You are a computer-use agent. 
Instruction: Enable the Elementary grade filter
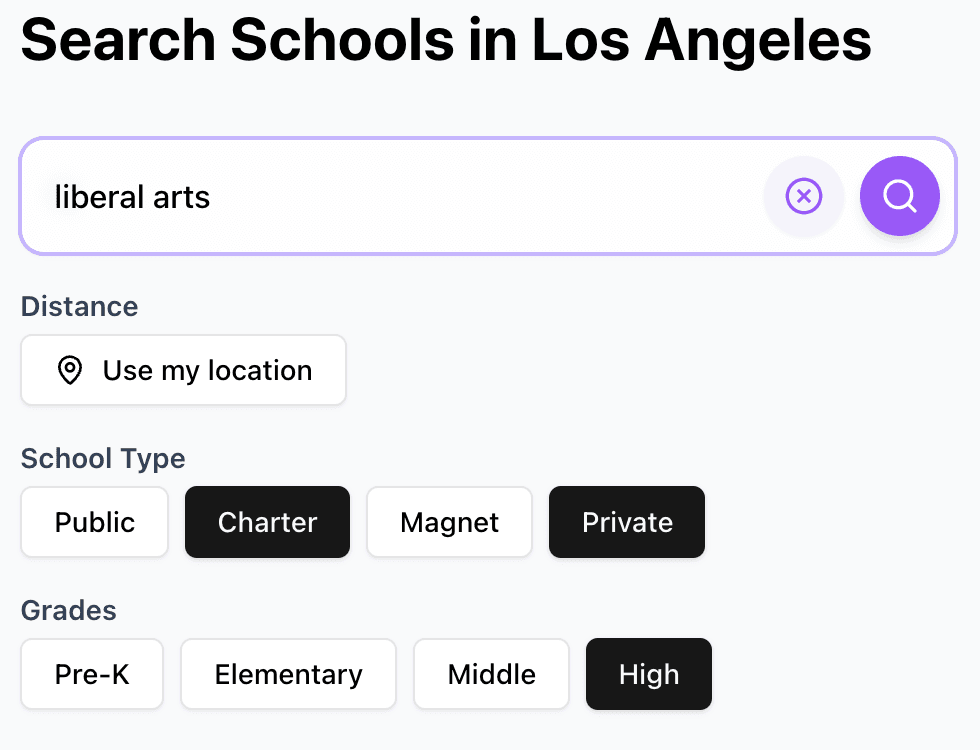(288, 674)
